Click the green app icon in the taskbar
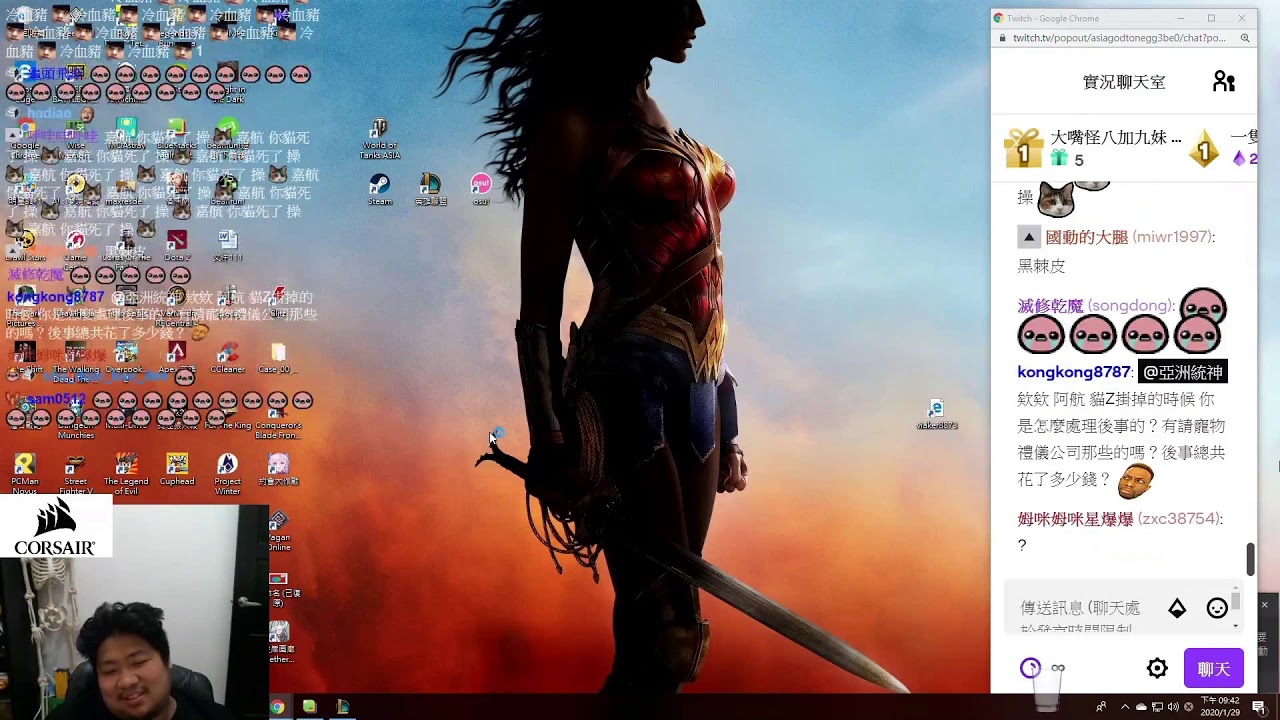This screenshot has width=1280, height=720. point(310,707)
